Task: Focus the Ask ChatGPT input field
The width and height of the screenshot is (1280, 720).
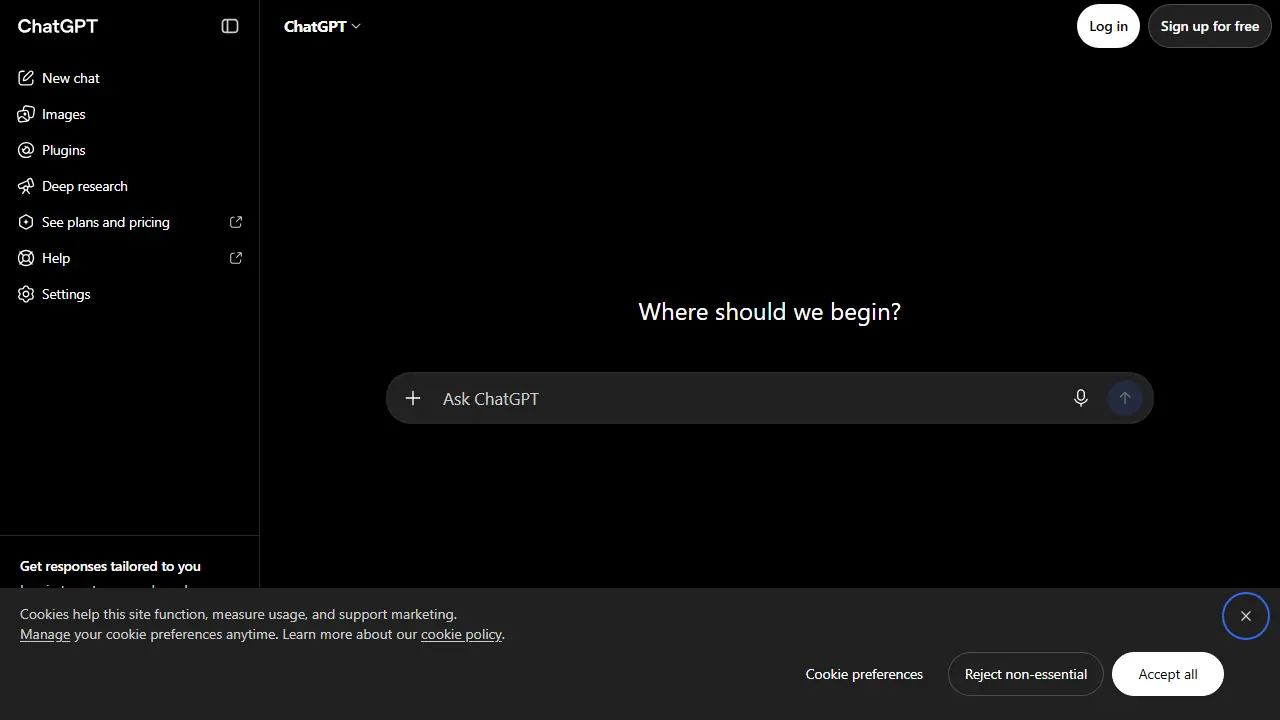Action: 750,398
